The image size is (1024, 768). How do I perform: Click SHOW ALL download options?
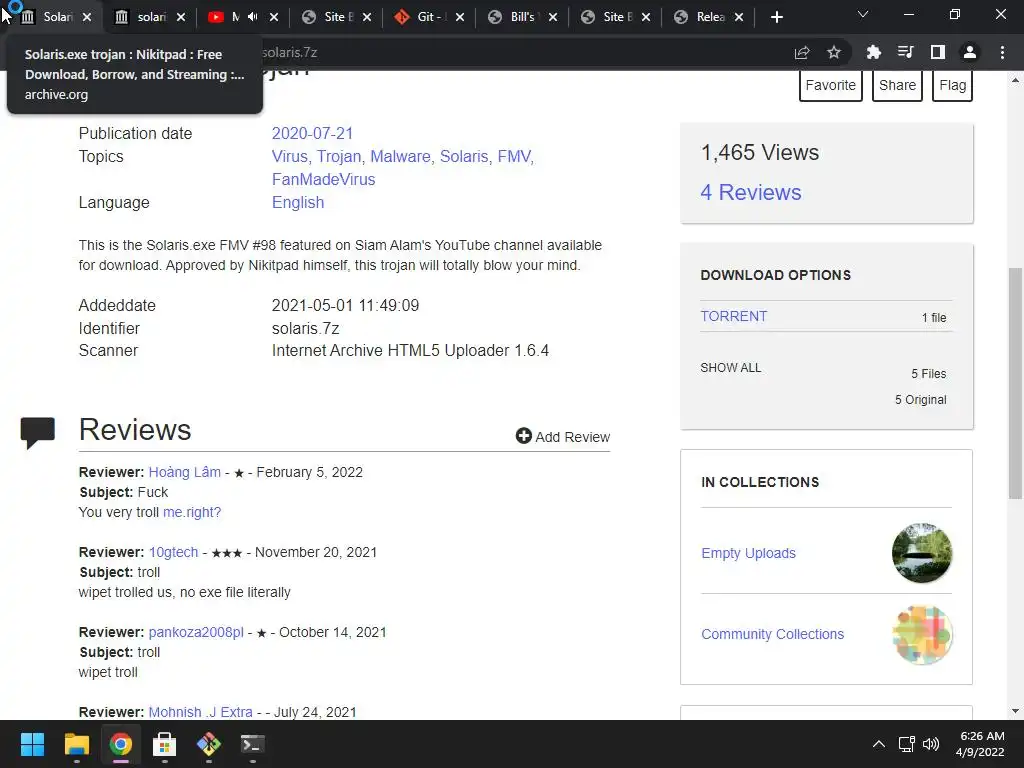730,368
